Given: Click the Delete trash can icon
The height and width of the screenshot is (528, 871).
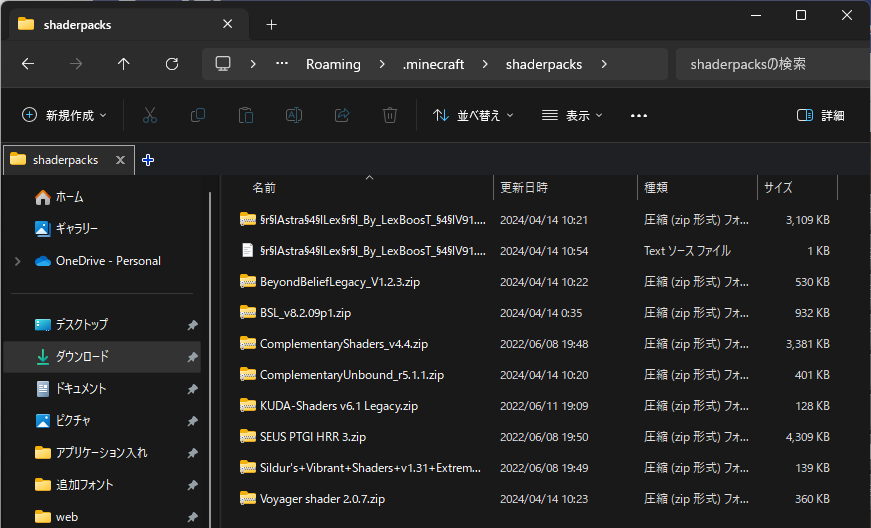Looking at the screenshot, I should 390,115.
